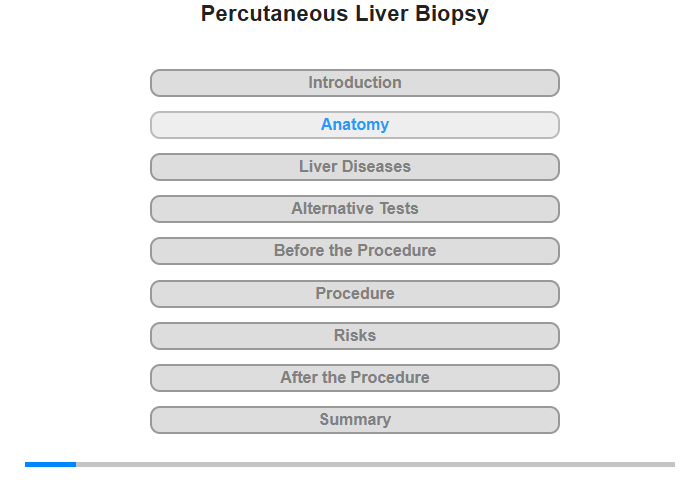Start the Alternative Tests chapter
The width and height of the screenshot is (700, 480).
click(x=355, y=209)
